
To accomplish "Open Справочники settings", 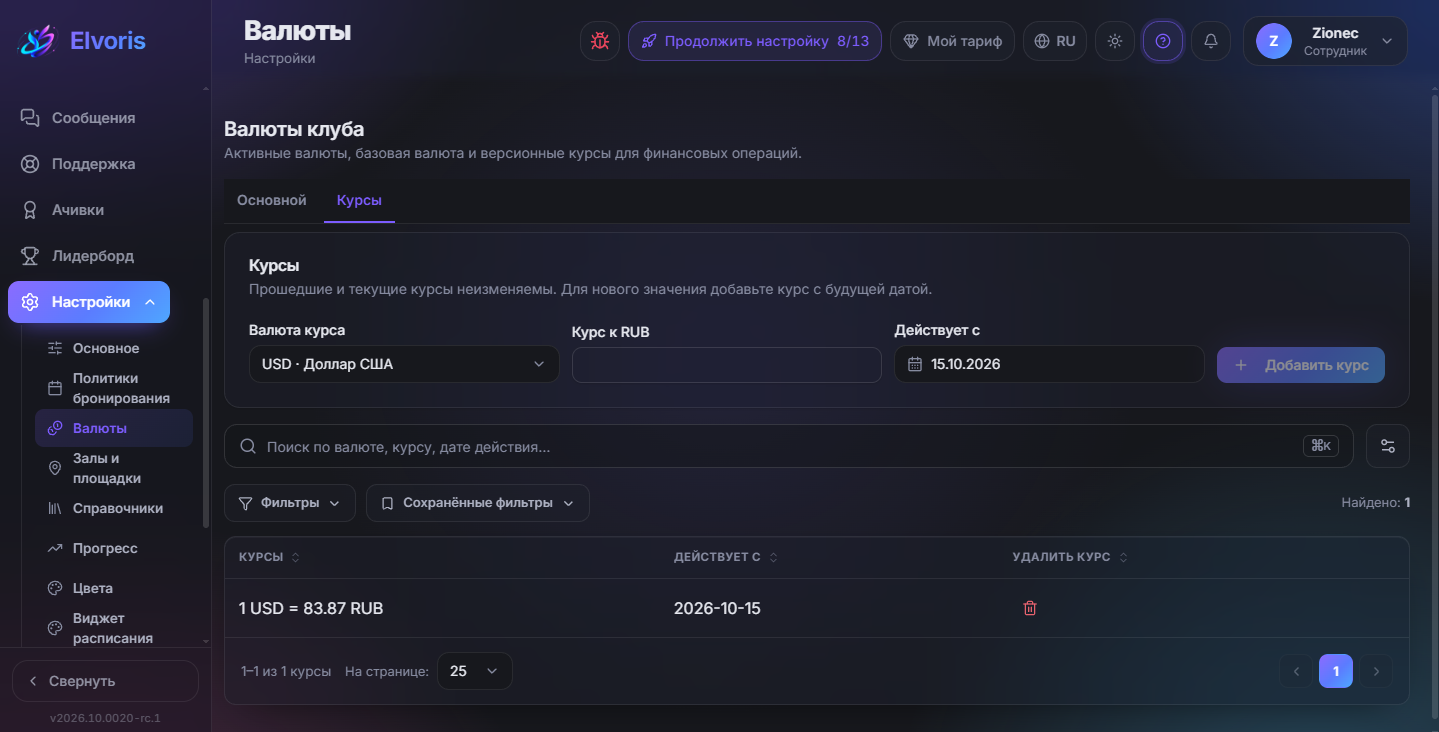I will (114, 508).
